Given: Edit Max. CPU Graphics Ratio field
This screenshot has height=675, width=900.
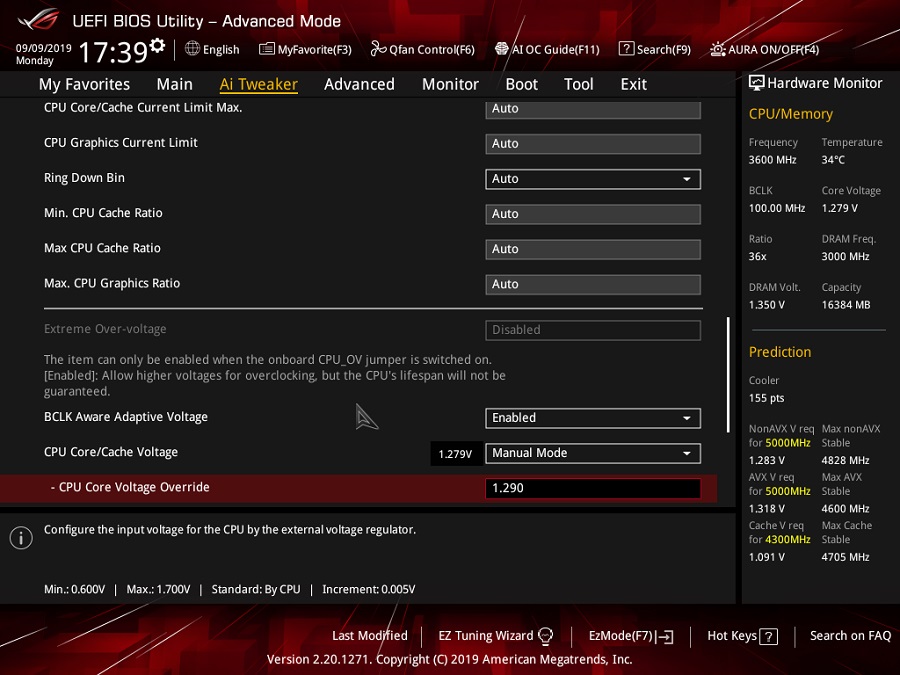Looking at the screenshot, I should pos(593,284).
